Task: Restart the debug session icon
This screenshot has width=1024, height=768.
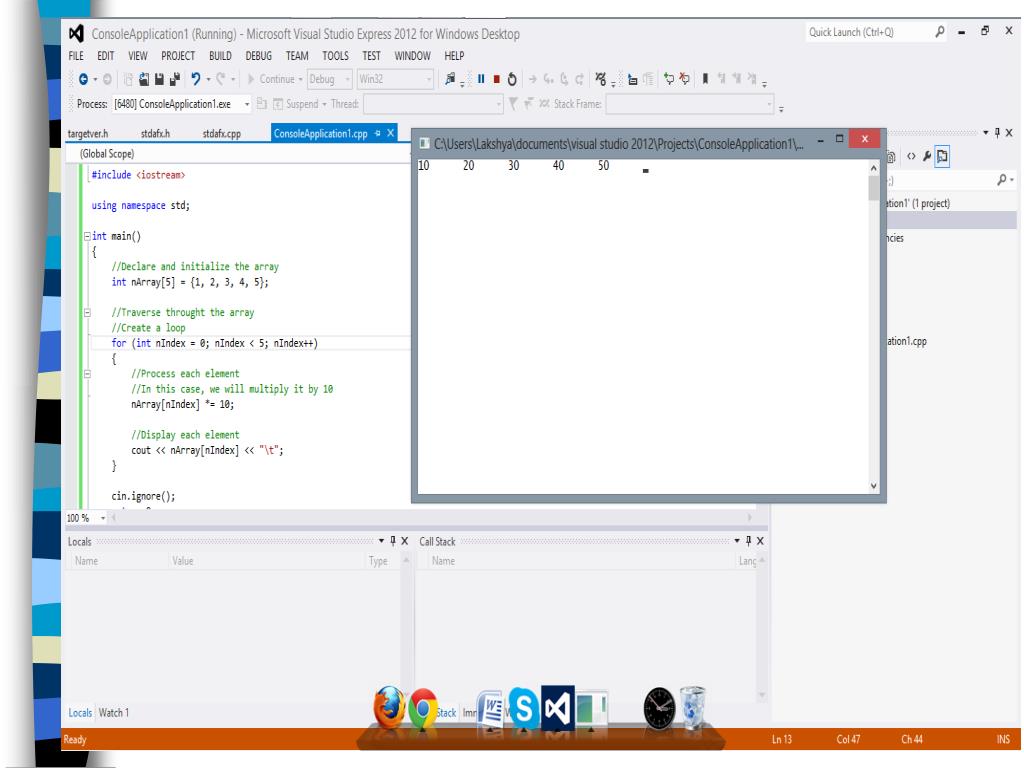Action: pos(512,79)
